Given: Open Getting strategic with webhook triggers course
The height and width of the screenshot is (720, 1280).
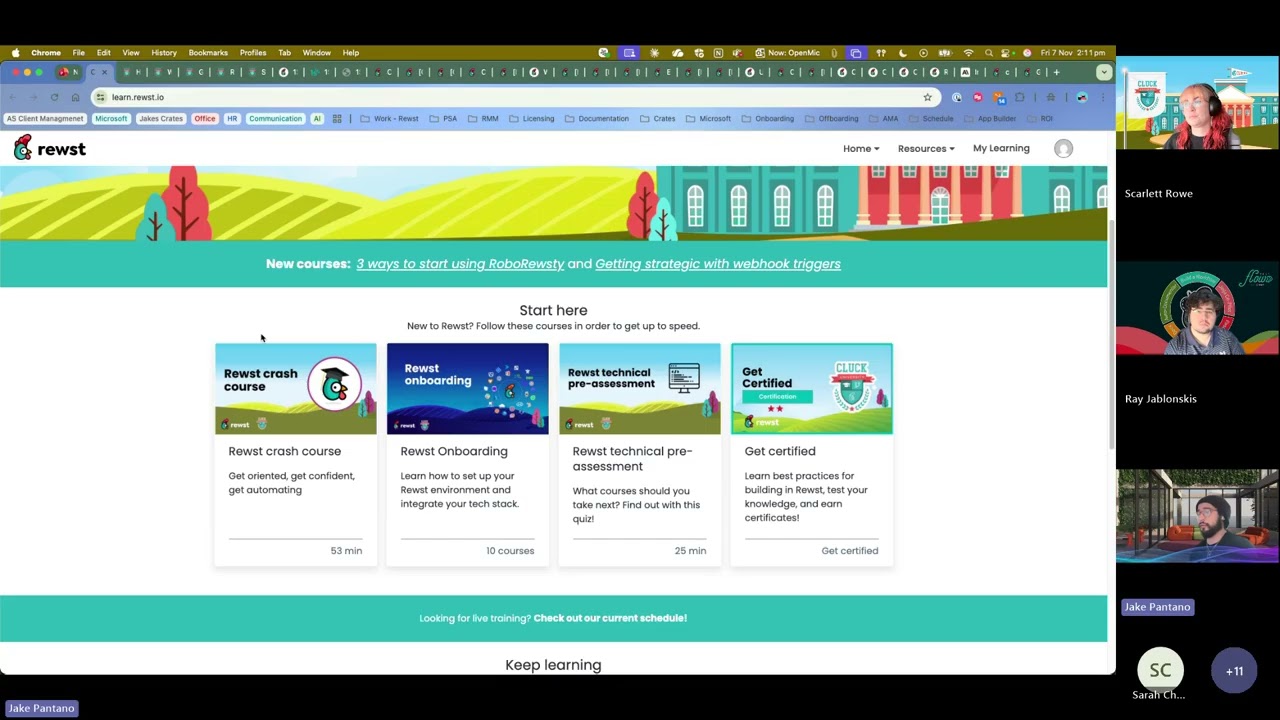Looking at the screenshot, I should 718,264.
